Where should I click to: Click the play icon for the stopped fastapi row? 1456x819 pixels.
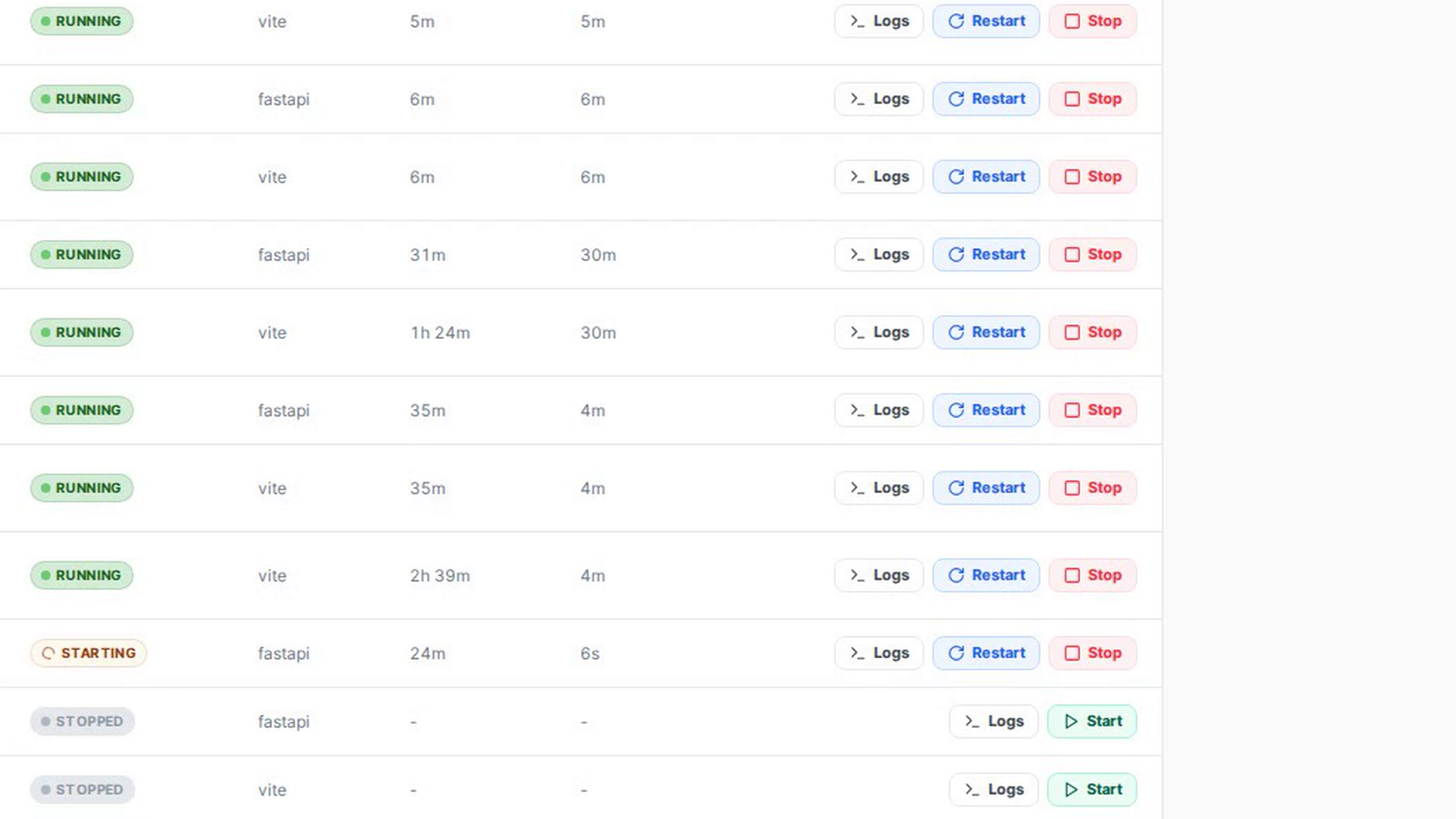click(x=1071, y=721)
